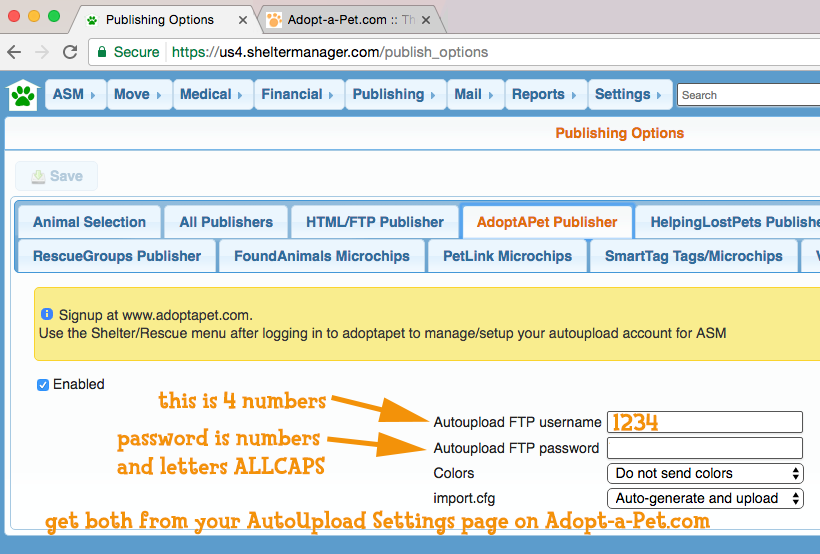Click the green paw home logo
Viewport: 820px width, 554px height.
(x=22, y=96)
